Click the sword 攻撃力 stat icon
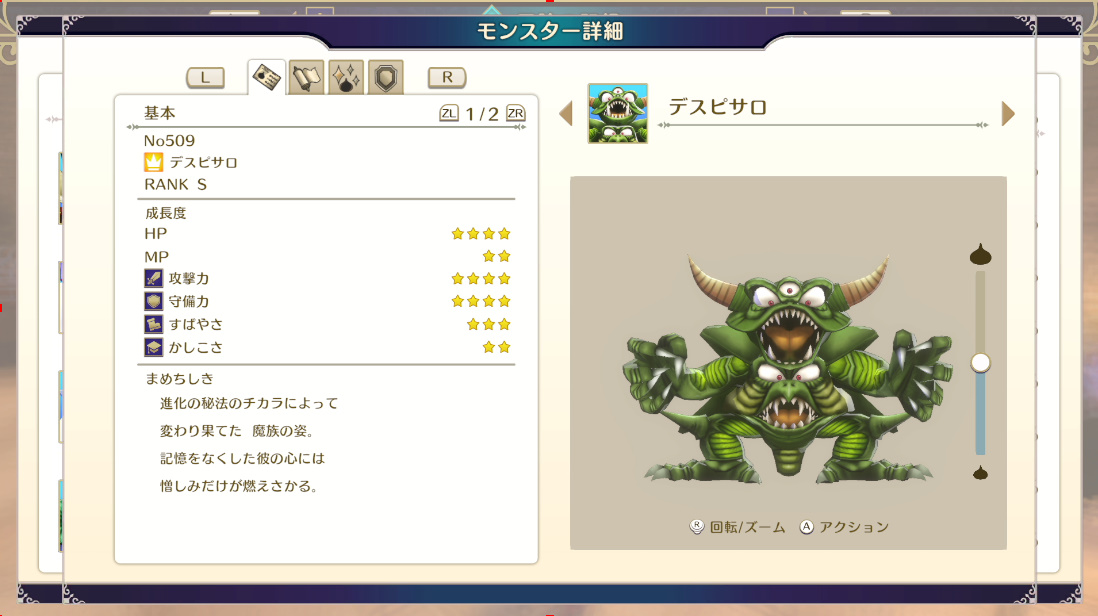 point(153,279)
